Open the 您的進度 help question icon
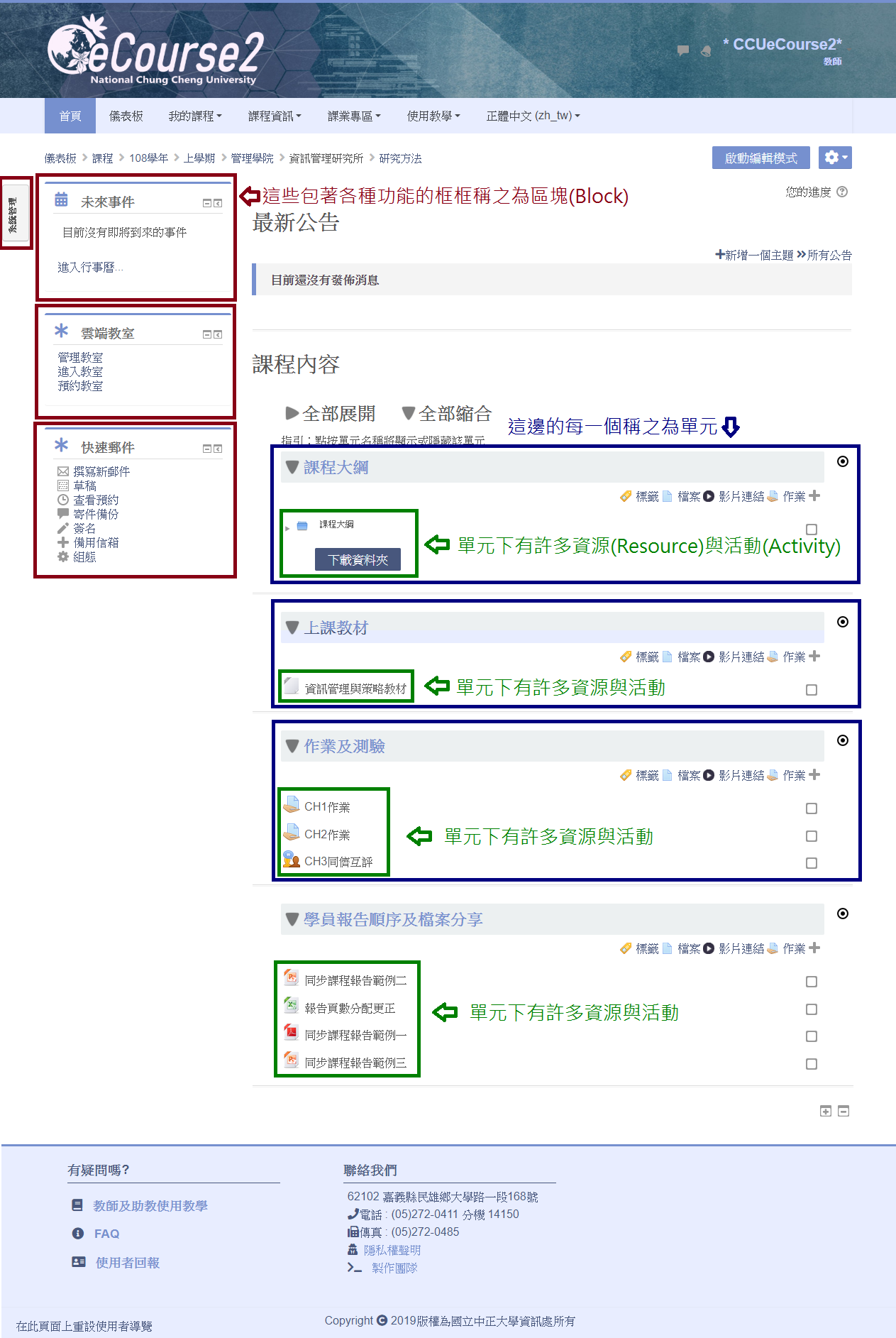 [842, 192]
